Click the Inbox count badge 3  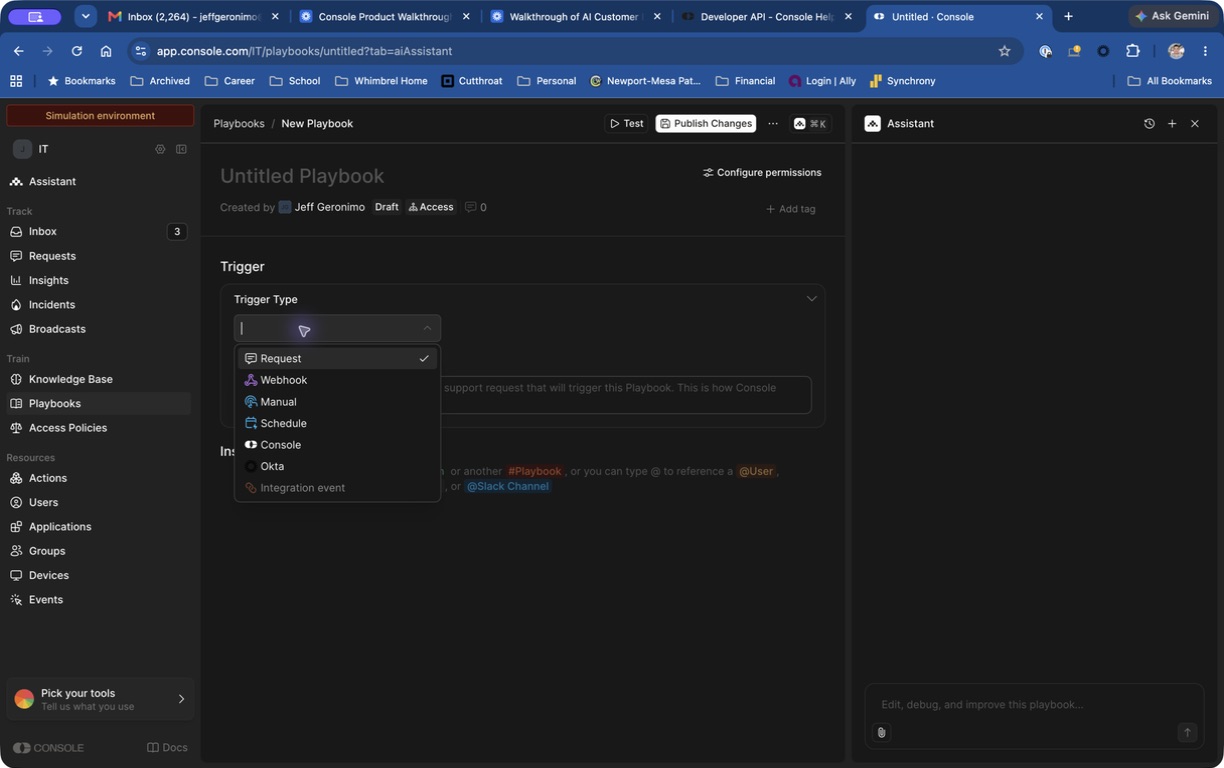[x=177, y=232]
